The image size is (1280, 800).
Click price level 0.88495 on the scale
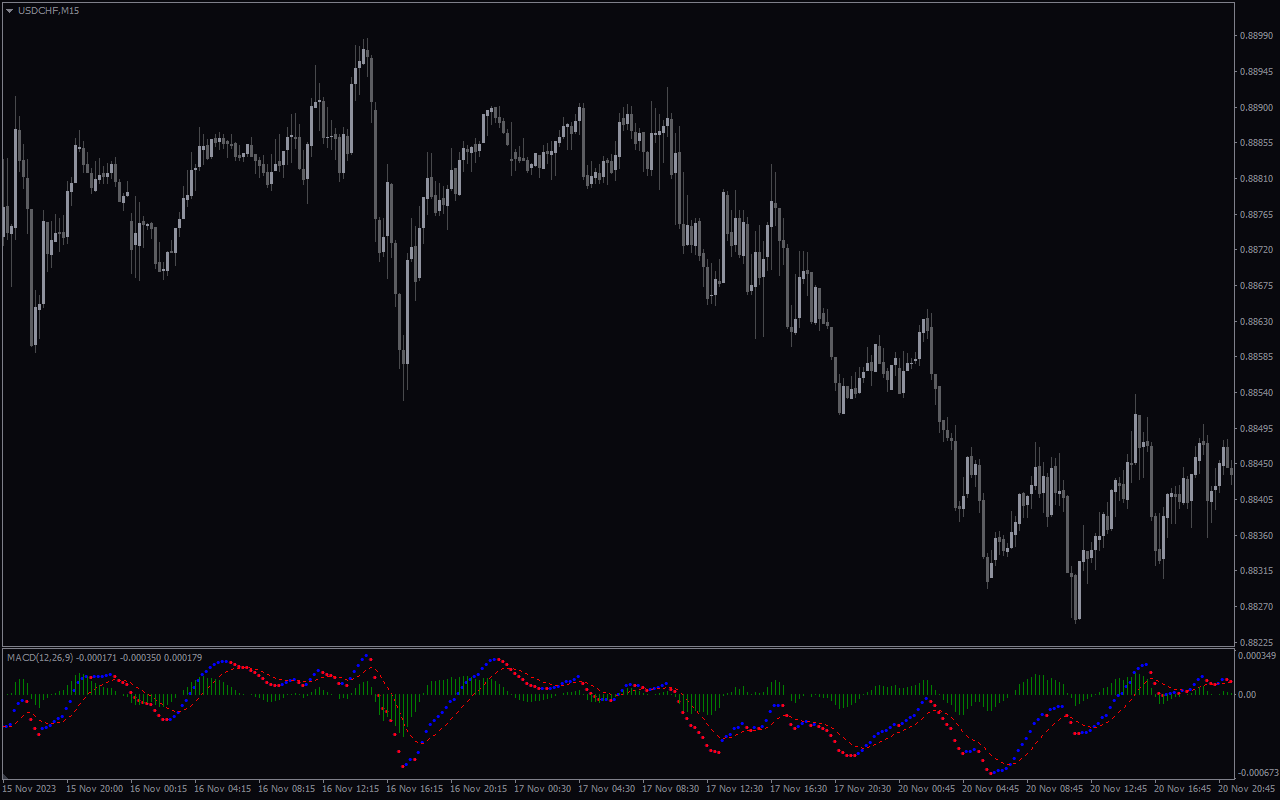[x=1257, y=429]
